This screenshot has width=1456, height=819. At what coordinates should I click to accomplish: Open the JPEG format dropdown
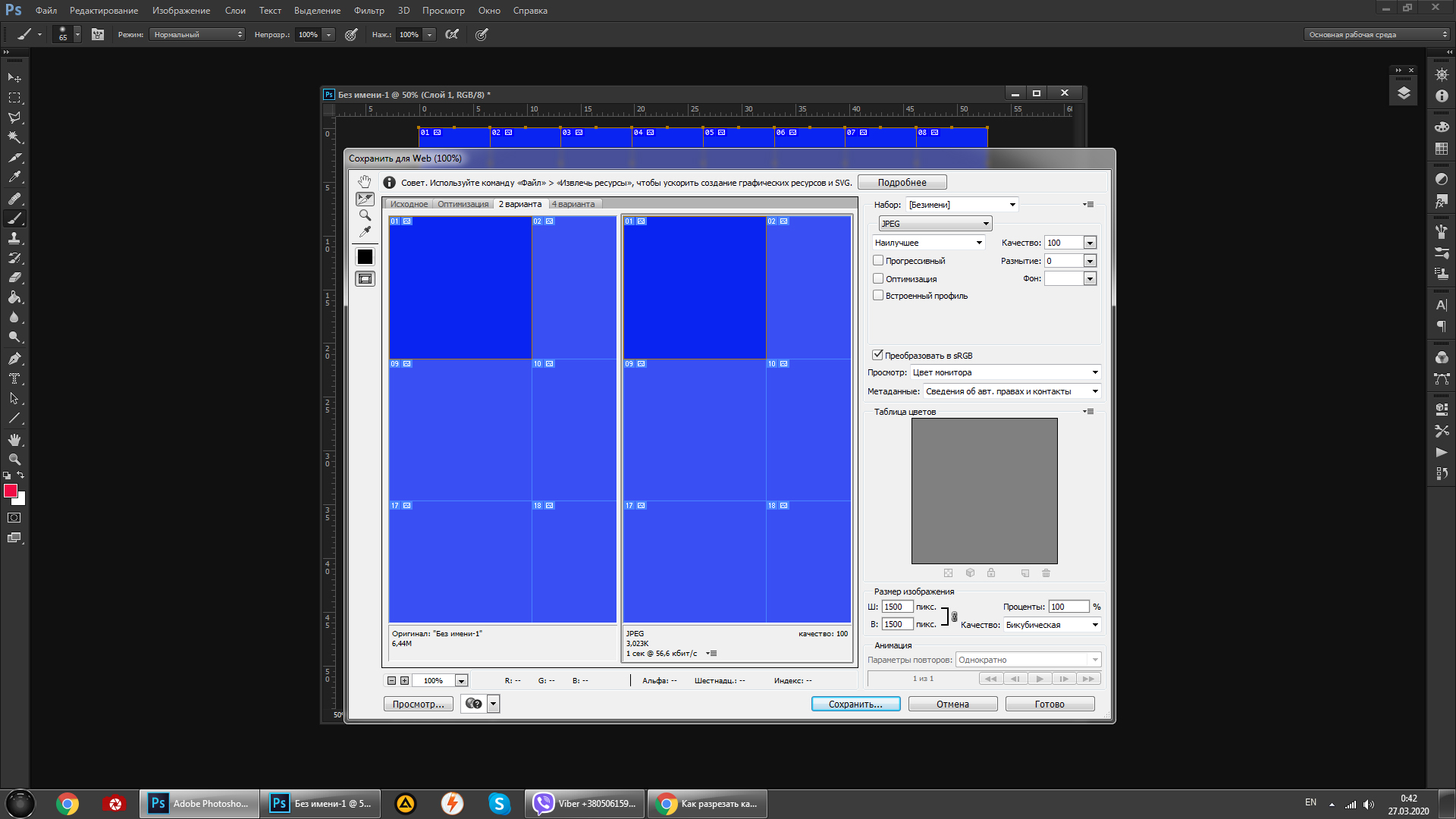point(935,224)
